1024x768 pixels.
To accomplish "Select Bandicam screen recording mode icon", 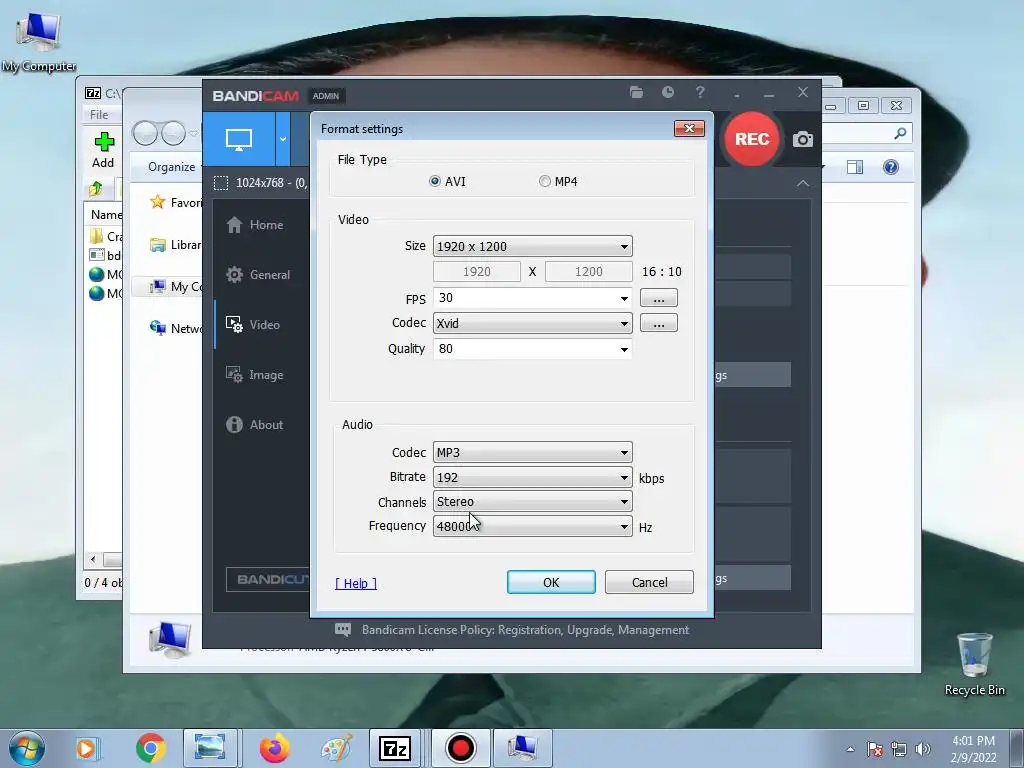I will point(239,138).
